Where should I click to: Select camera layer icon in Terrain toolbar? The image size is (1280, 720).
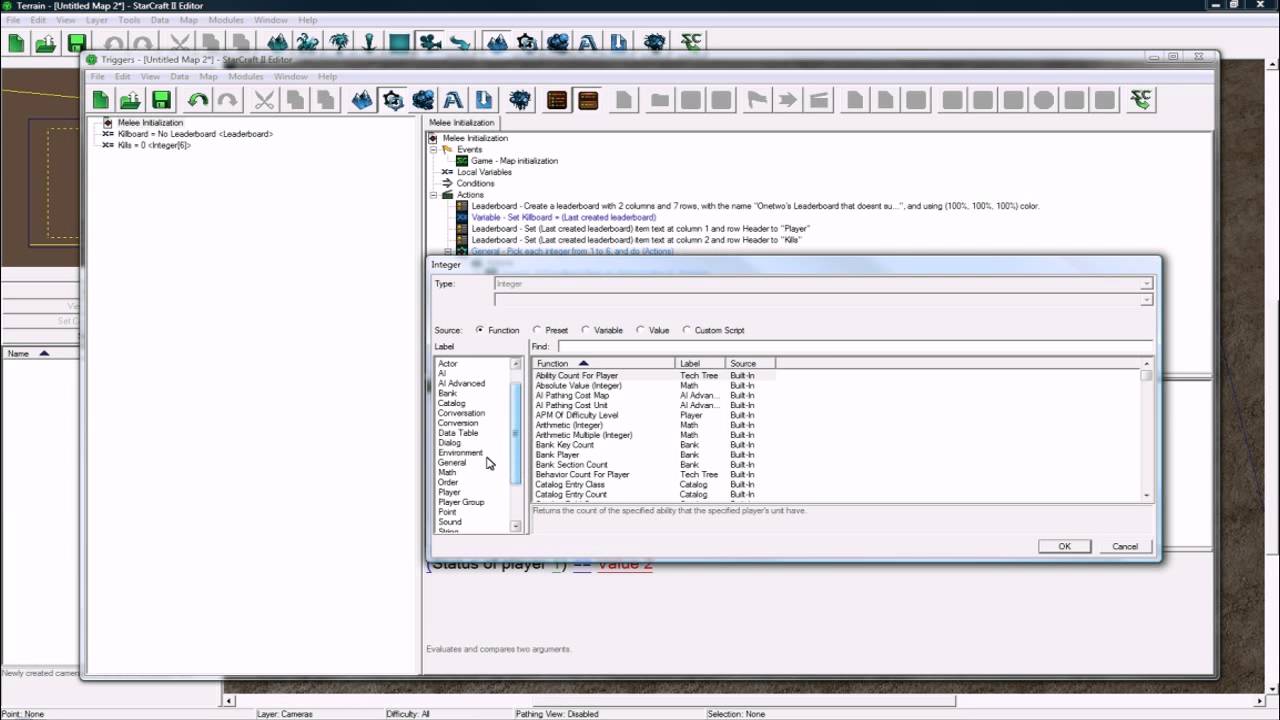click(x=430, y=42)
